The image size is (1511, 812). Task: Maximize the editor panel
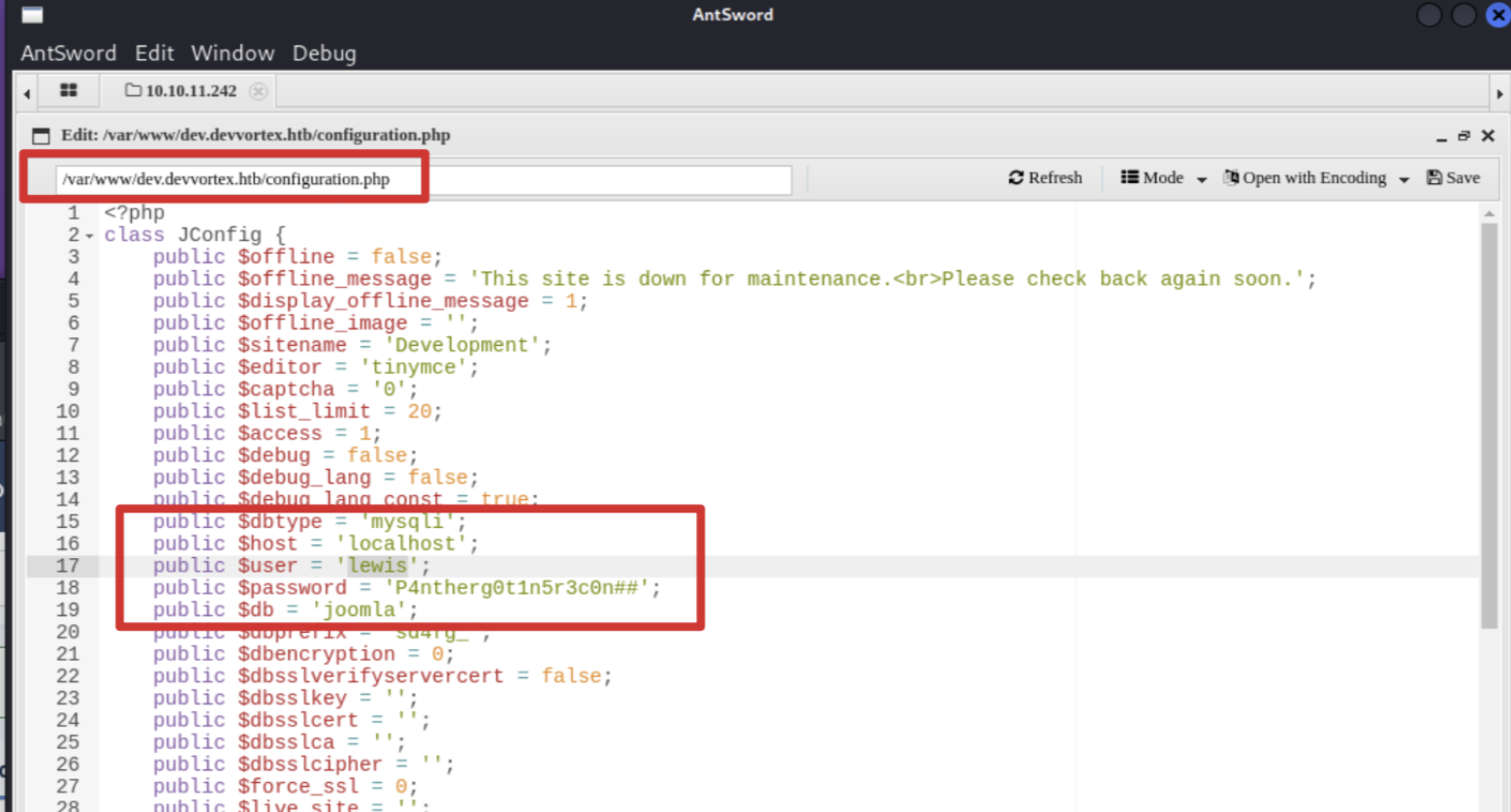[x=1464, y=136]
